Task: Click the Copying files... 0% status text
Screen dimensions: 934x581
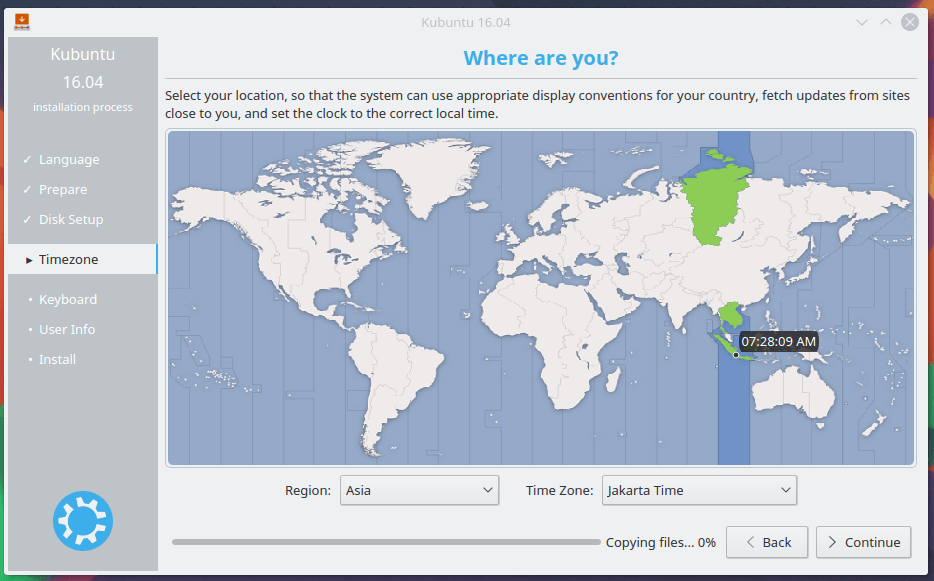Action: click(661, 542)
